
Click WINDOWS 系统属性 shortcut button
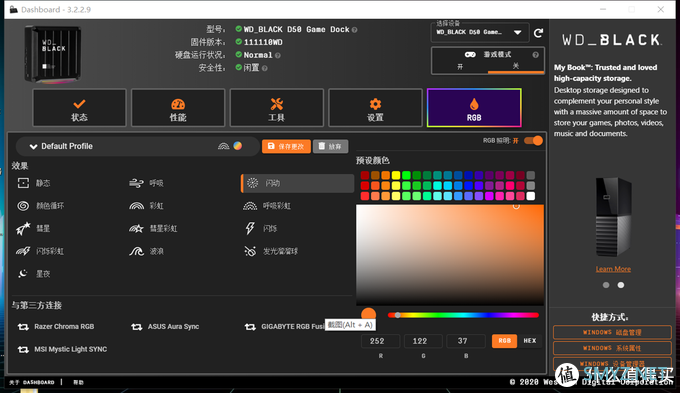click(612, 348)
